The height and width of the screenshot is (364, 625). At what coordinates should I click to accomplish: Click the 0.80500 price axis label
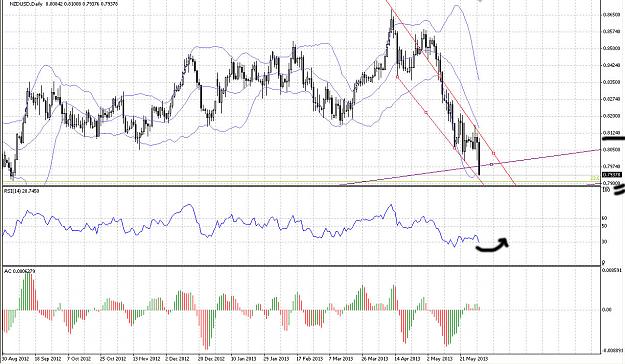tap(610, 150)
